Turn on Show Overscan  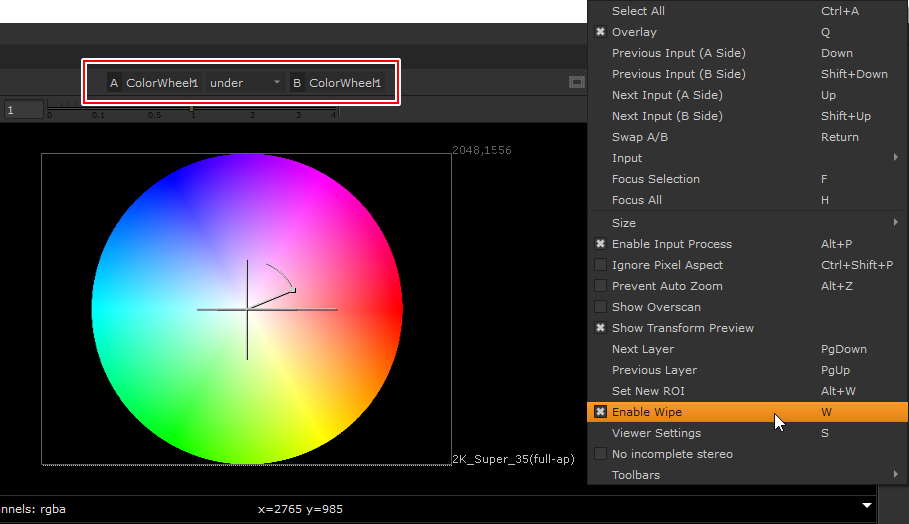(600, 307)
